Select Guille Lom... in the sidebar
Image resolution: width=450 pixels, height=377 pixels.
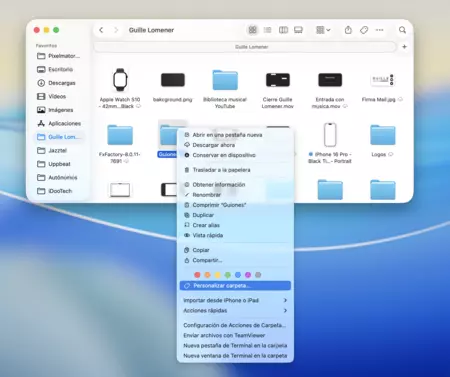[x=59, y=137]
